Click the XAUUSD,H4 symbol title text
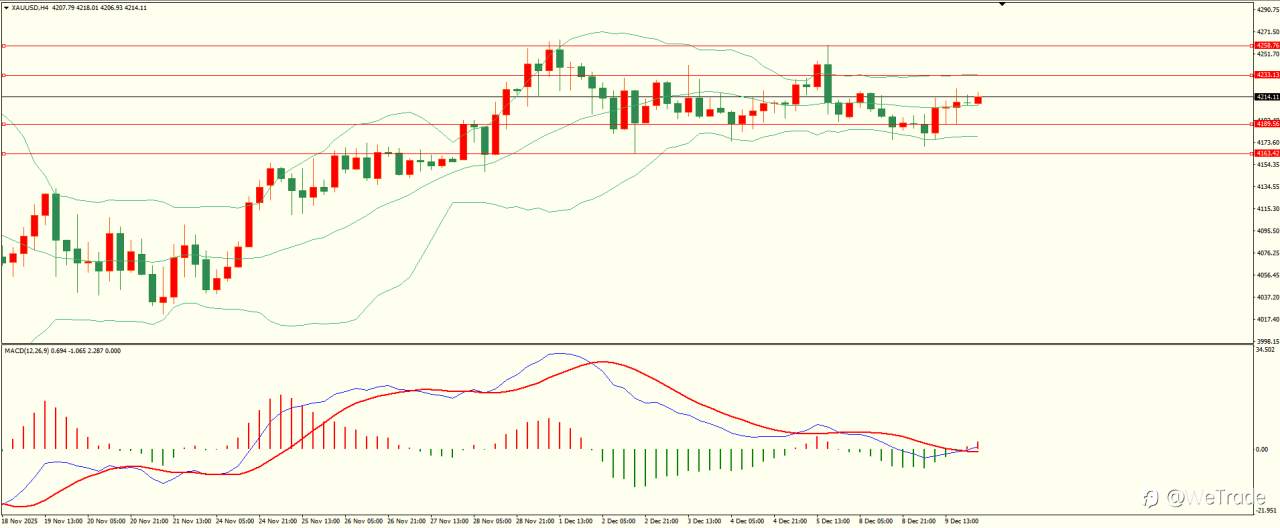The image size is (1280, 528). 31,7
